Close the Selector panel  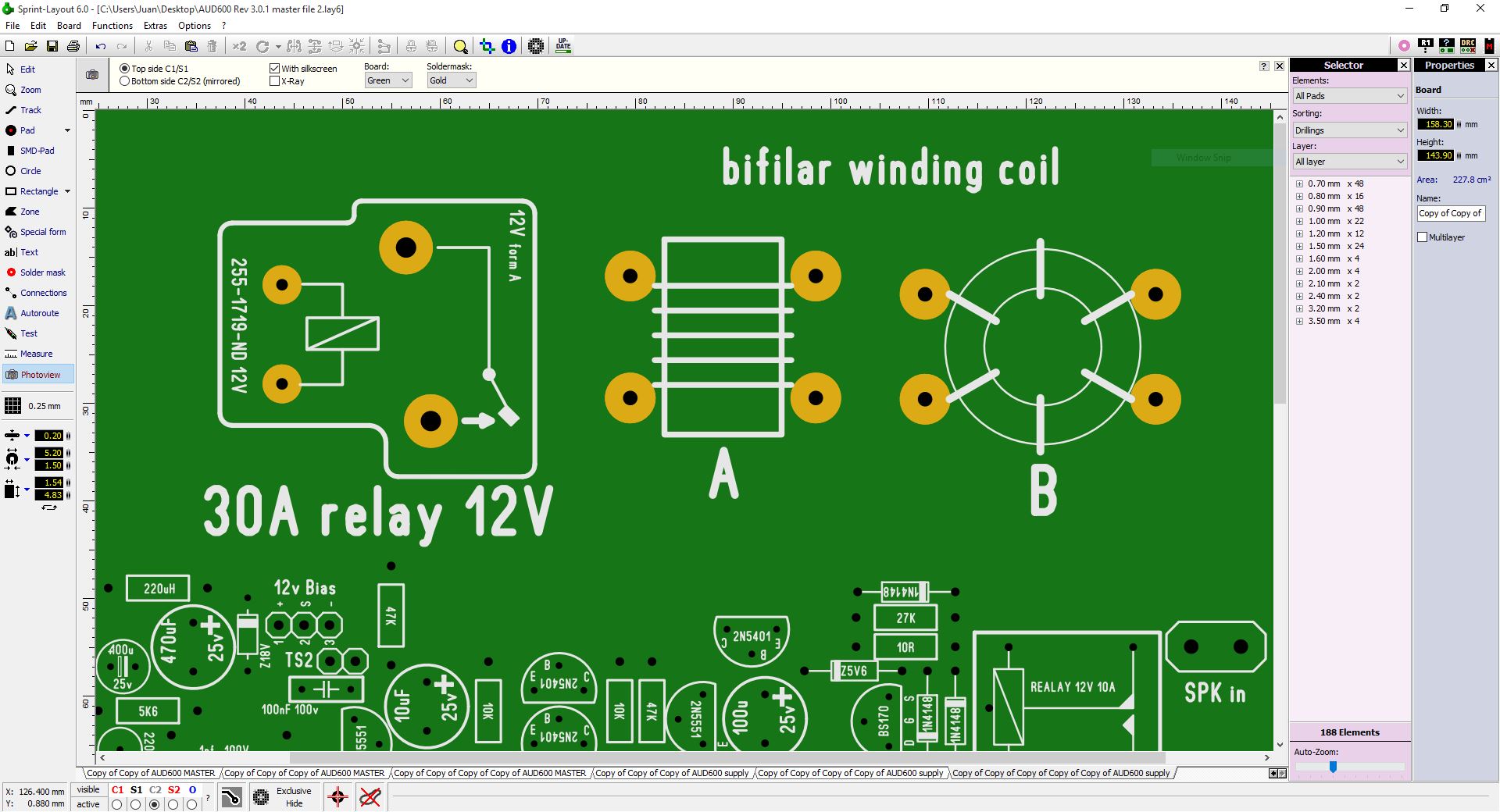pyautogui.click(x=1403, y=66)
